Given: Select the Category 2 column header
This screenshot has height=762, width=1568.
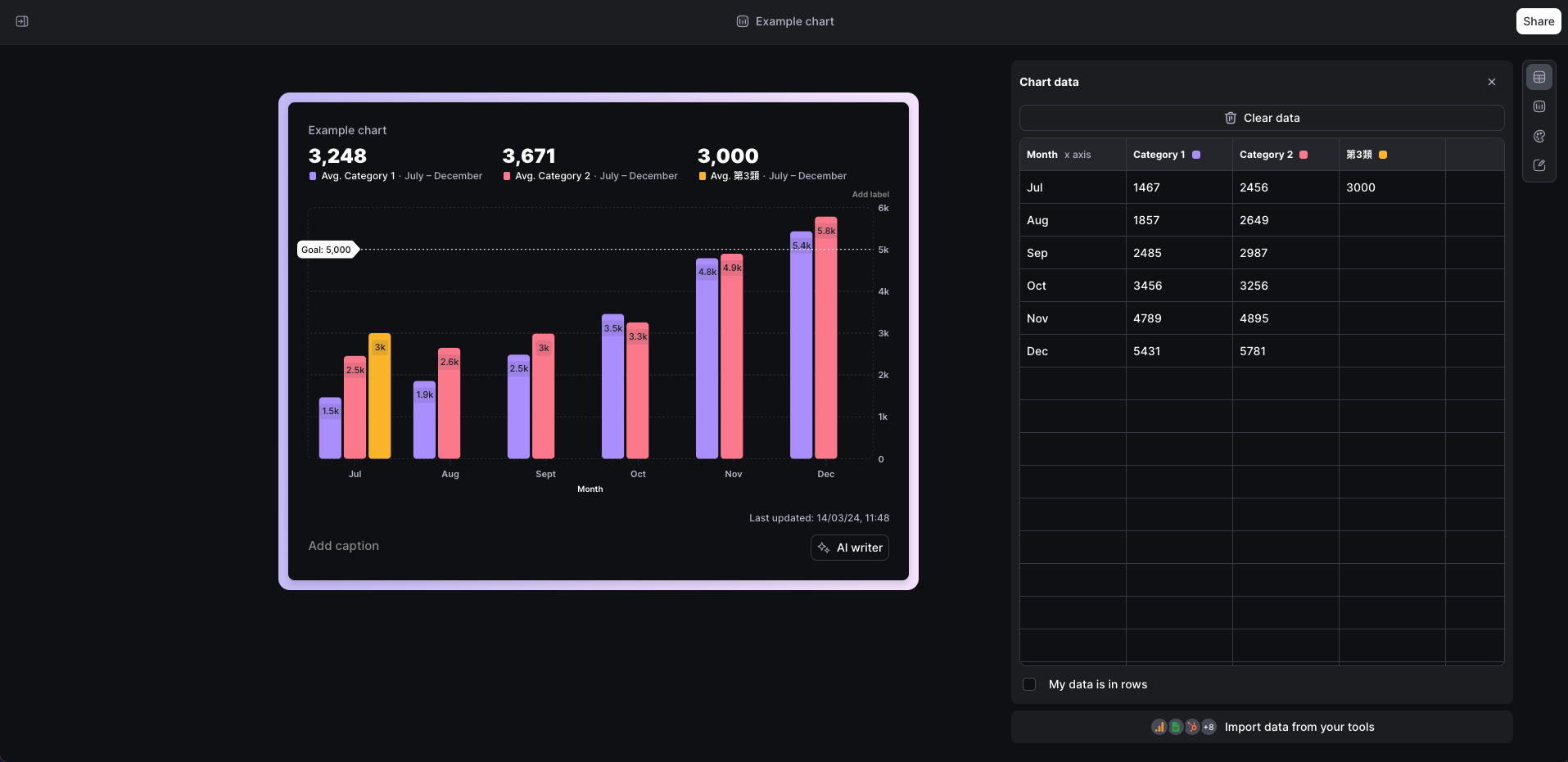Looking at the screenshot, I should coord(1286,155).
